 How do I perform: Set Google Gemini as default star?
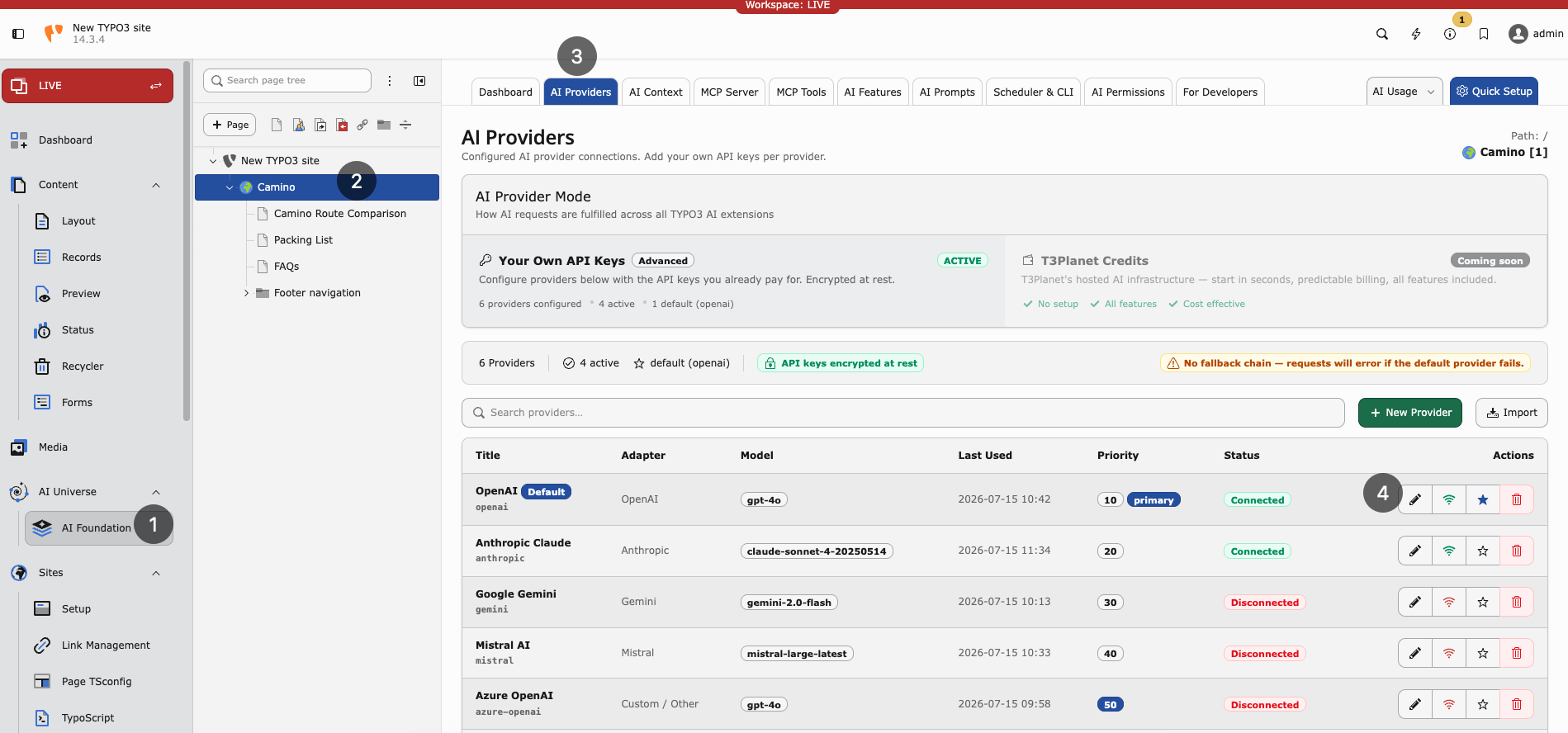(x=1483, y=602)
